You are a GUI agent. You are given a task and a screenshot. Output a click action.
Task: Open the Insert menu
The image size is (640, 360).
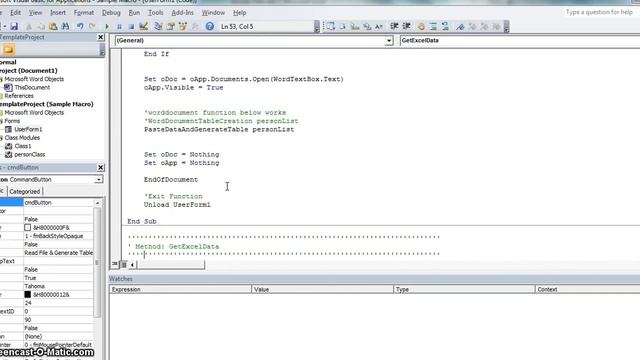point(58,13)
